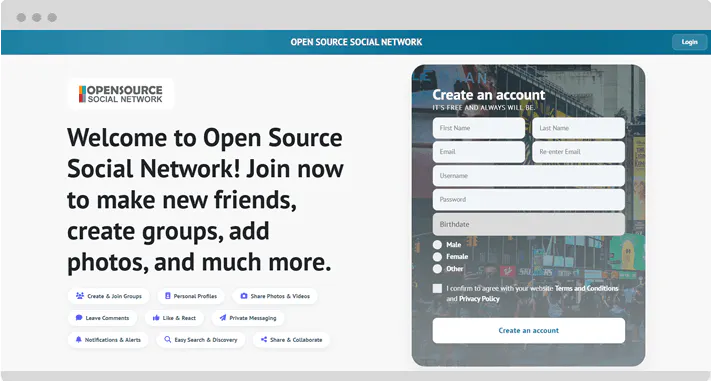Click the Create & Join Groups label
Viewport: 711px width, 381px height.
114,296
